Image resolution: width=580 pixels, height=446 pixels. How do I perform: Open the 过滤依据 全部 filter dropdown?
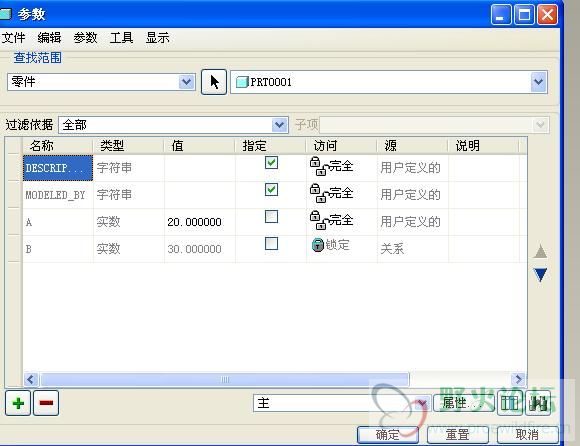[x=280, y=125]
